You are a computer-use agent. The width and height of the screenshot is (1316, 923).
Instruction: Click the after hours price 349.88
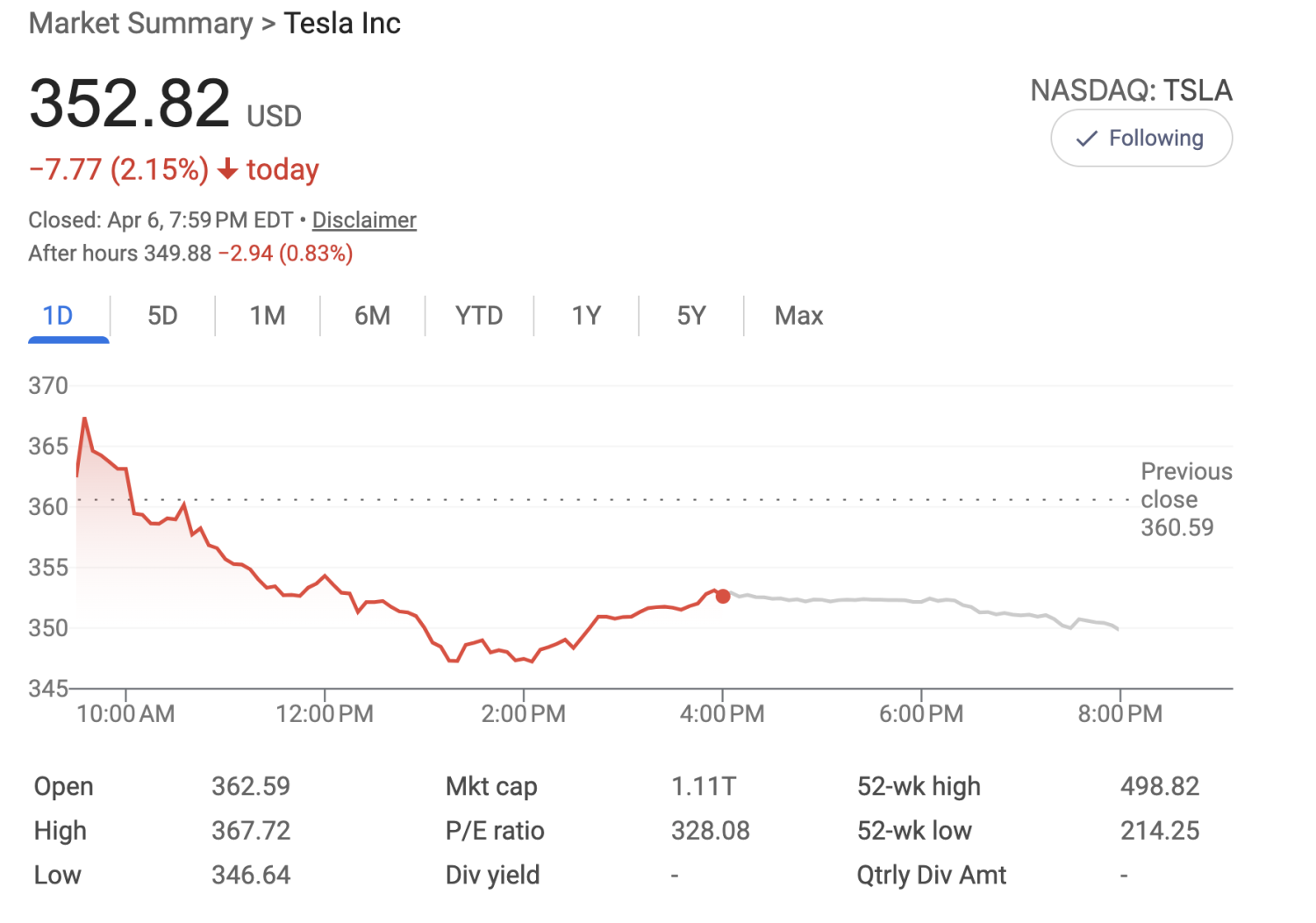click(x=180, y=253)
